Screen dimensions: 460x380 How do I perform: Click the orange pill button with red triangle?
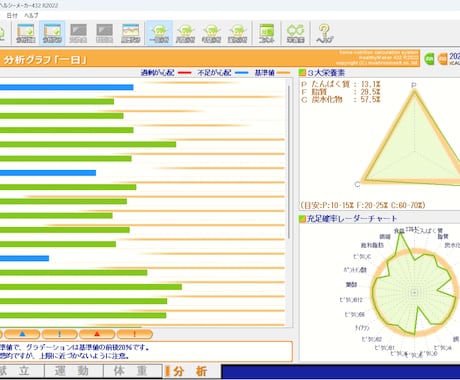[97, 334]
